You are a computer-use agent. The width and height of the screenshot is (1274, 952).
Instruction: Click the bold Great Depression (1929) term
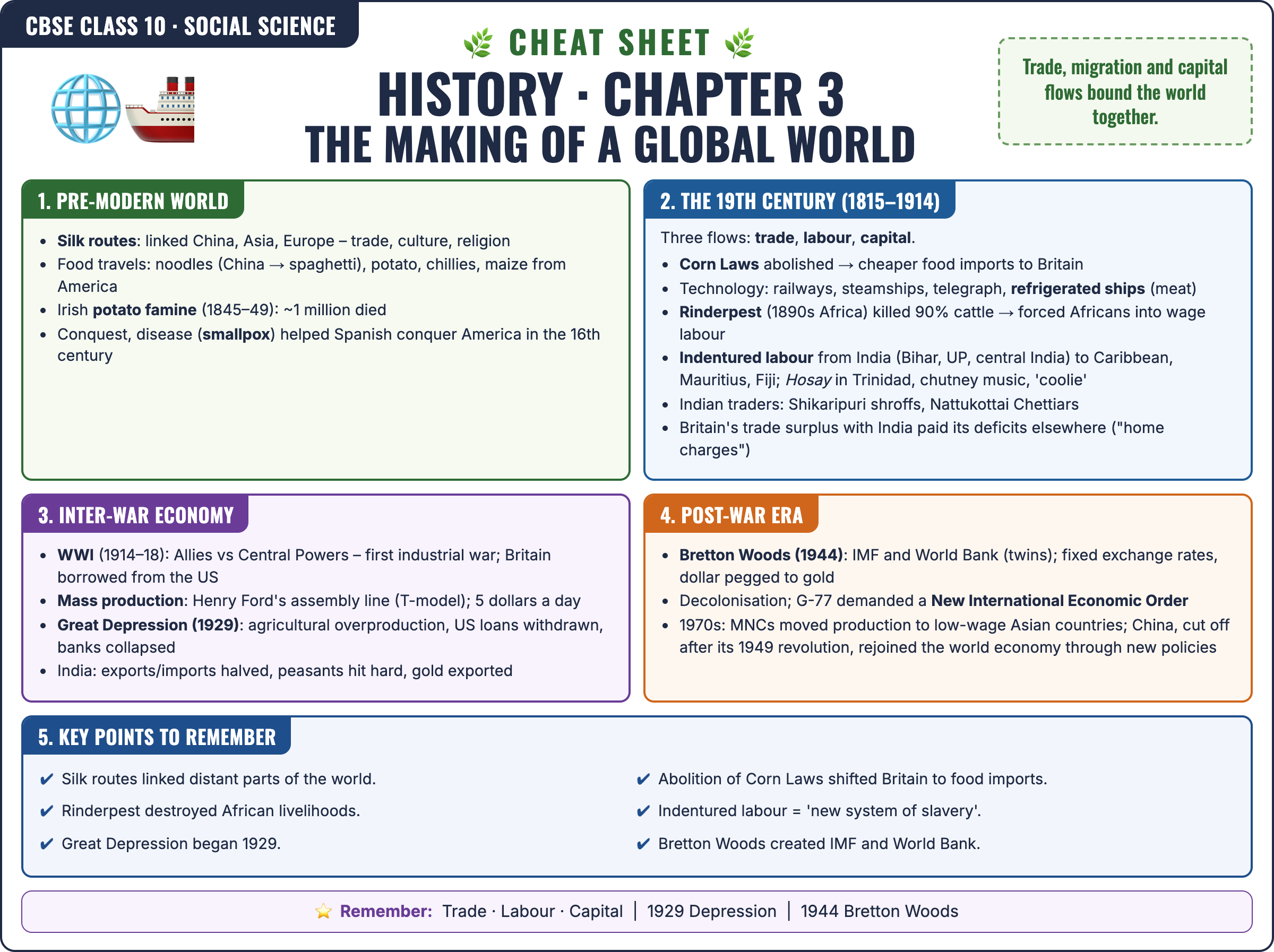pos(148,625)
